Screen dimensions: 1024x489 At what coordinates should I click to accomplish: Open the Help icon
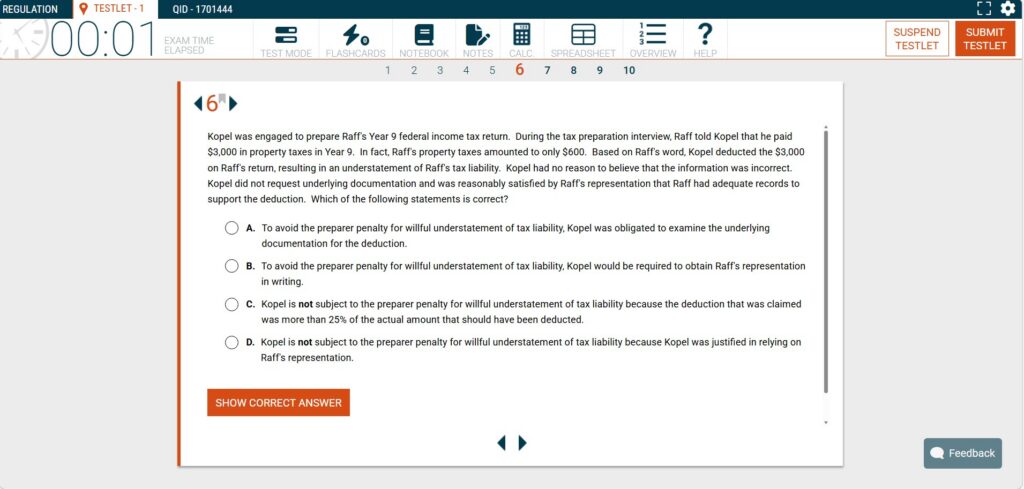(x=705, y=40)
